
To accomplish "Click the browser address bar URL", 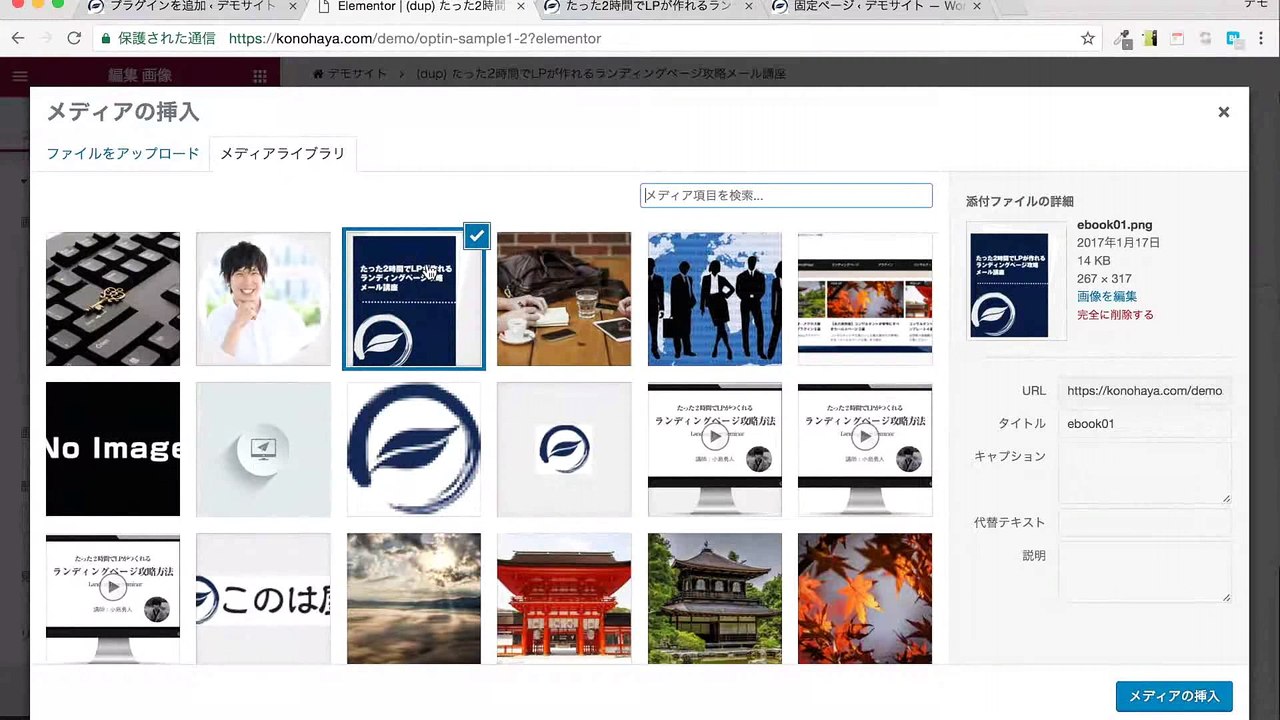I will 415,39.
